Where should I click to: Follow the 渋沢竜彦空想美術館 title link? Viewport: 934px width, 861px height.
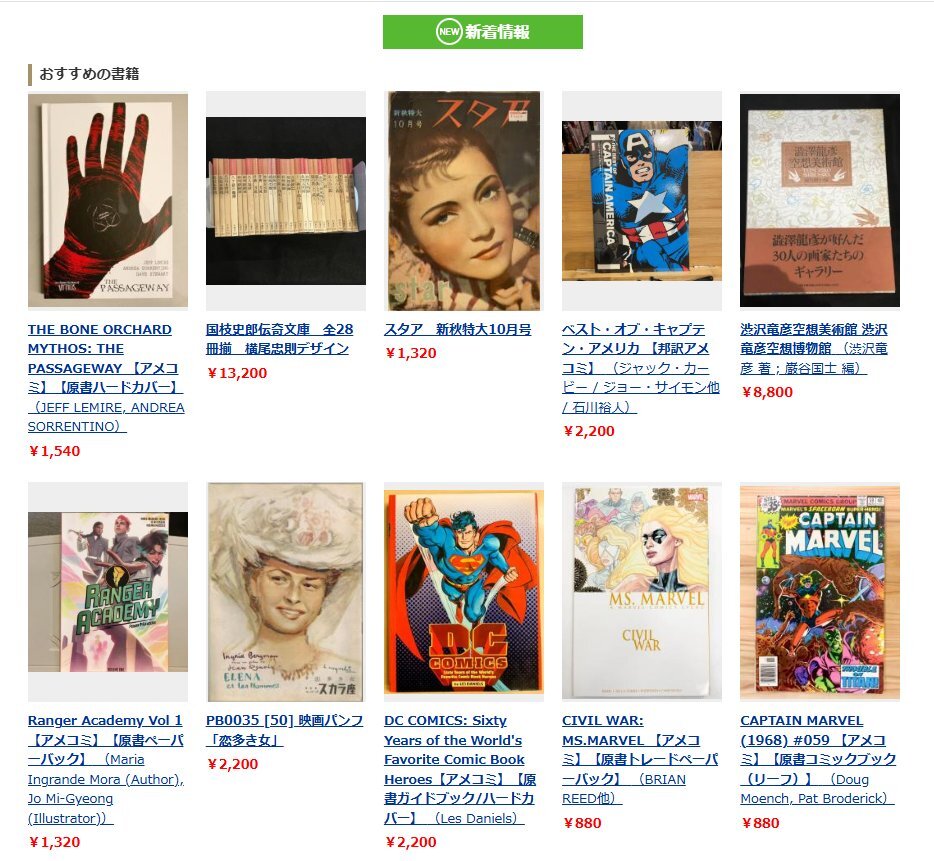pos(814,349)
